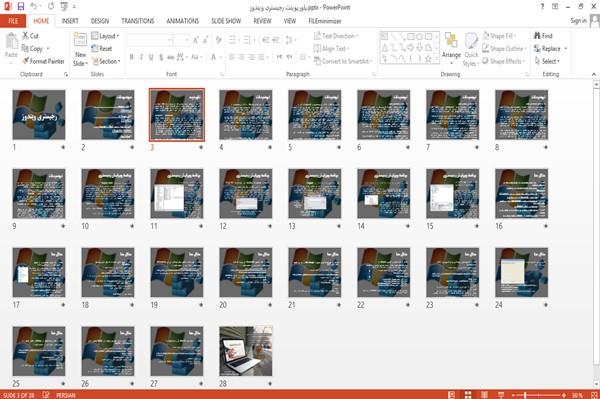The height and width of the screenshot is (399, 600).
Task: Click the Clear Formatting icon
Action: (218, 40)
